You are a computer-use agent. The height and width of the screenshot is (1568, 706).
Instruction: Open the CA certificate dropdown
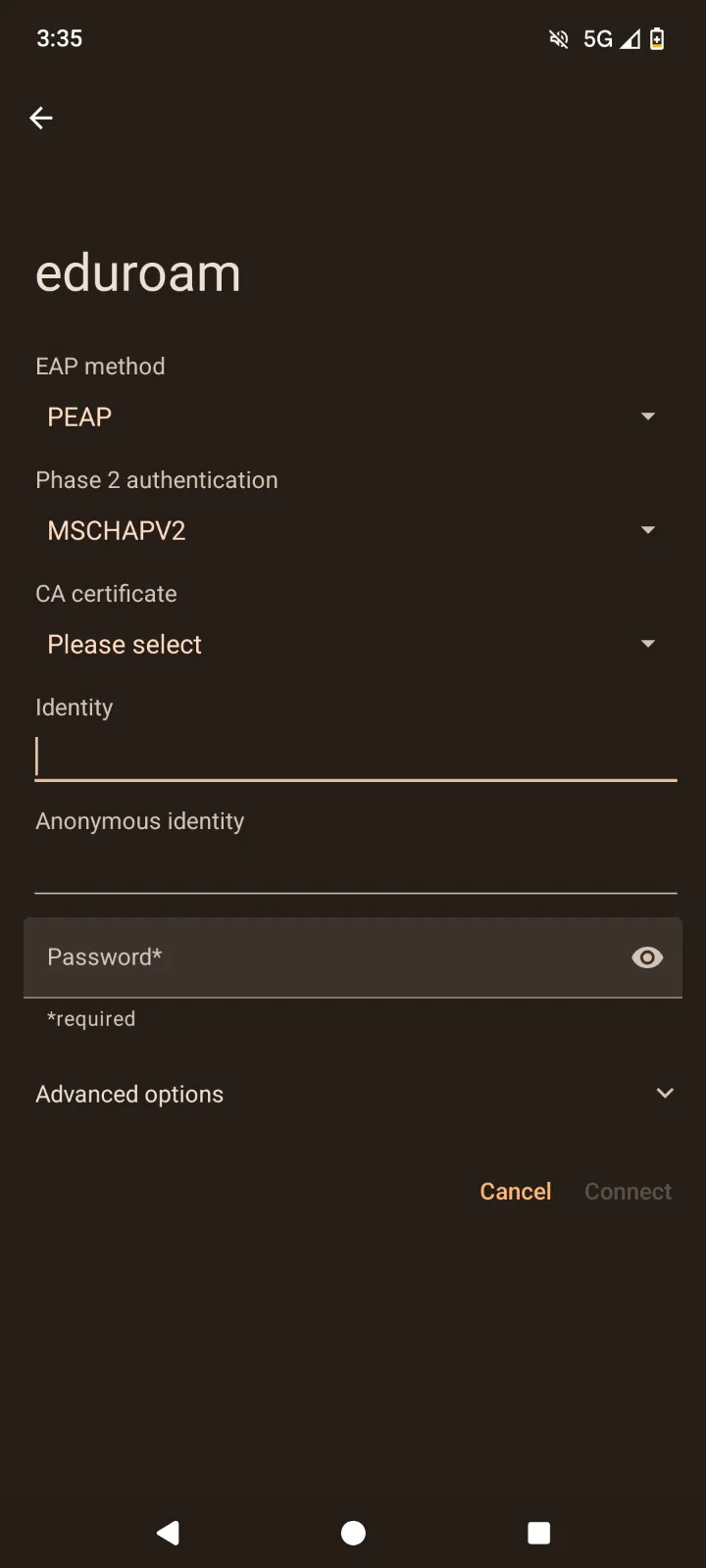(x=353, y=644)
